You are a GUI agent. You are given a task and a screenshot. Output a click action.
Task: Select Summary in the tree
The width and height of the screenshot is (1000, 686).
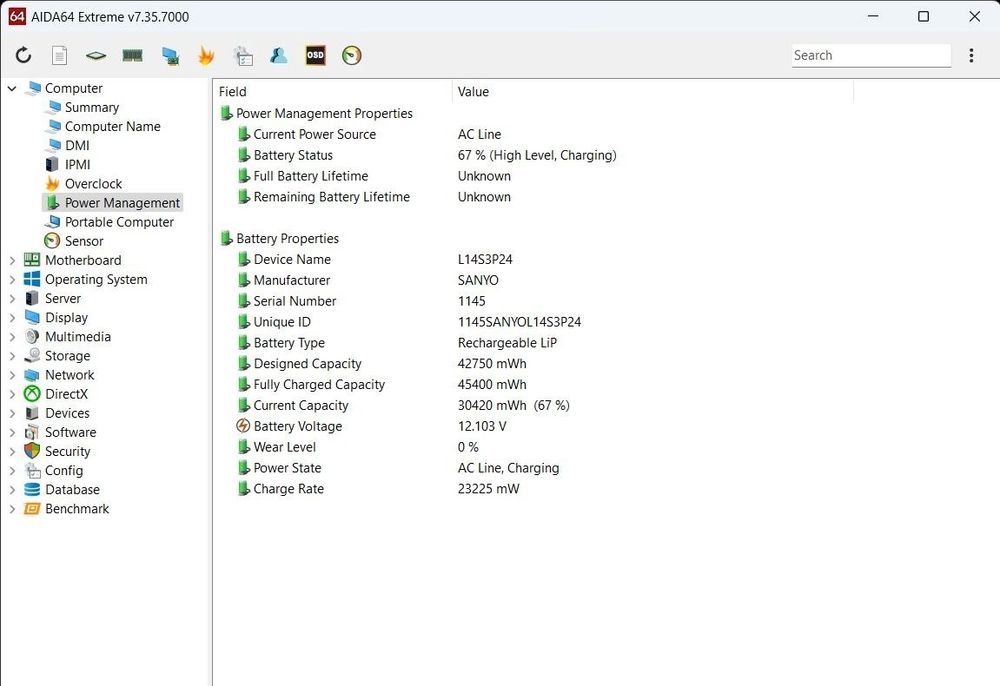pos(92,107)
